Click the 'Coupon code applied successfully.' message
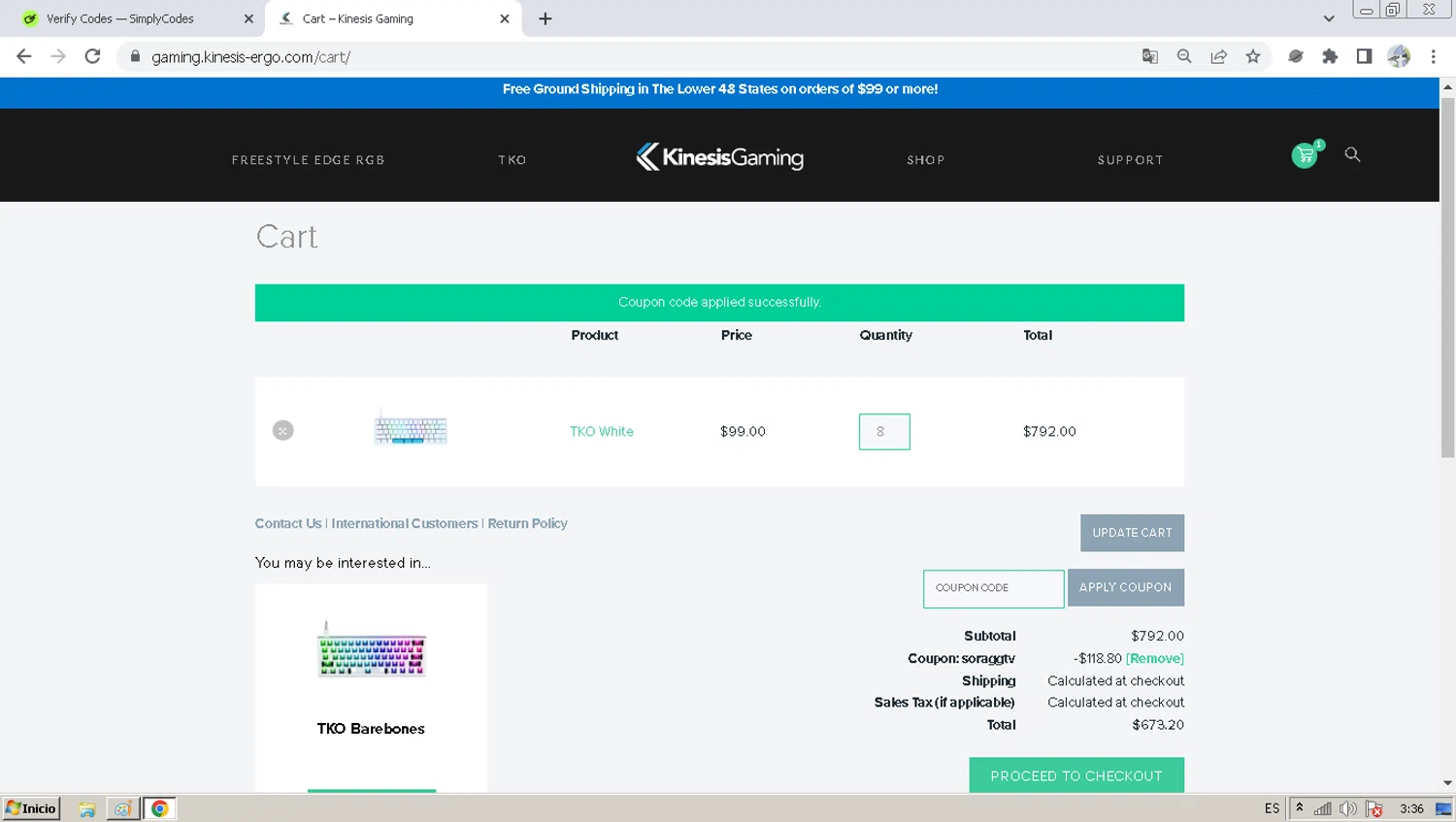 pyautogui.click(x=719, y=303)
